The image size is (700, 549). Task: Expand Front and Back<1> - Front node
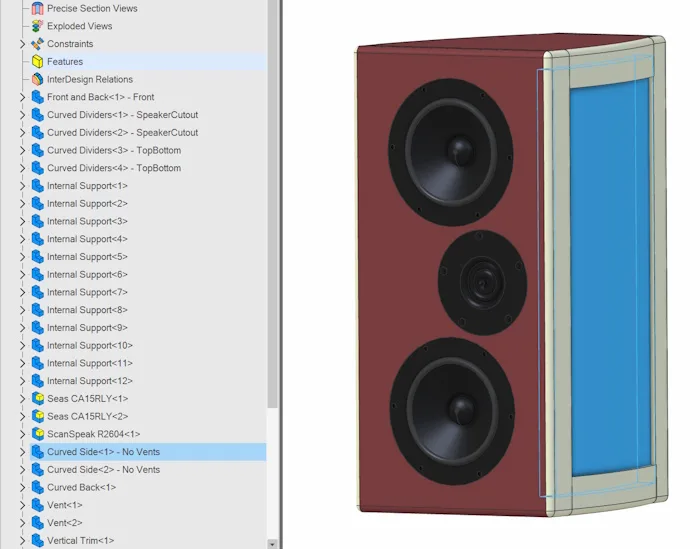pos(22,97)
